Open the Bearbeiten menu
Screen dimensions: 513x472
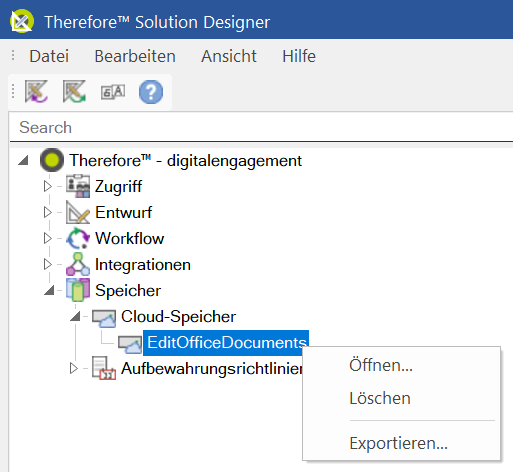[x=135, y=56]
